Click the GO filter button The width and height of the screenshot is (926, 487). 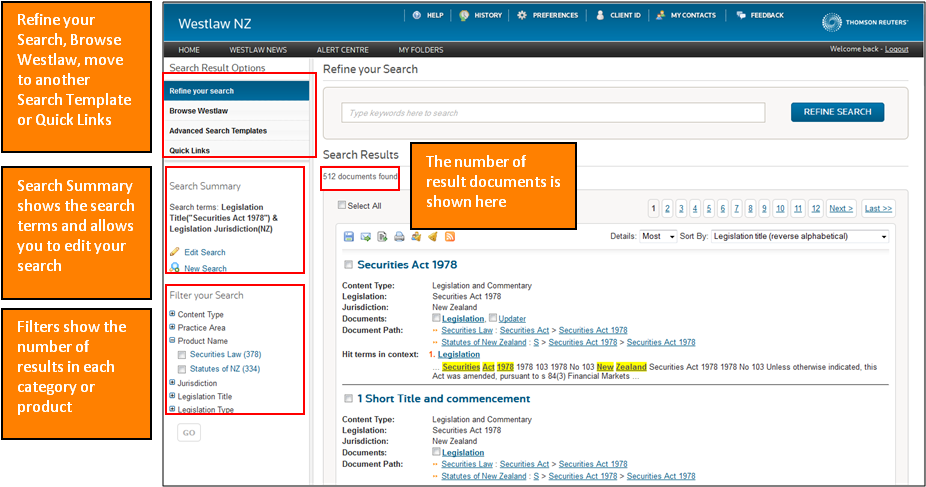point(189,433)
